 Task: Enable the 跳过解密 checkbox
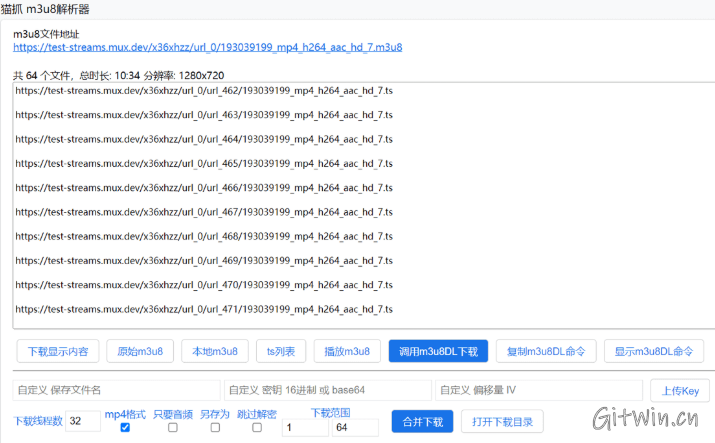pyautogui.click(x=257, y=428)
